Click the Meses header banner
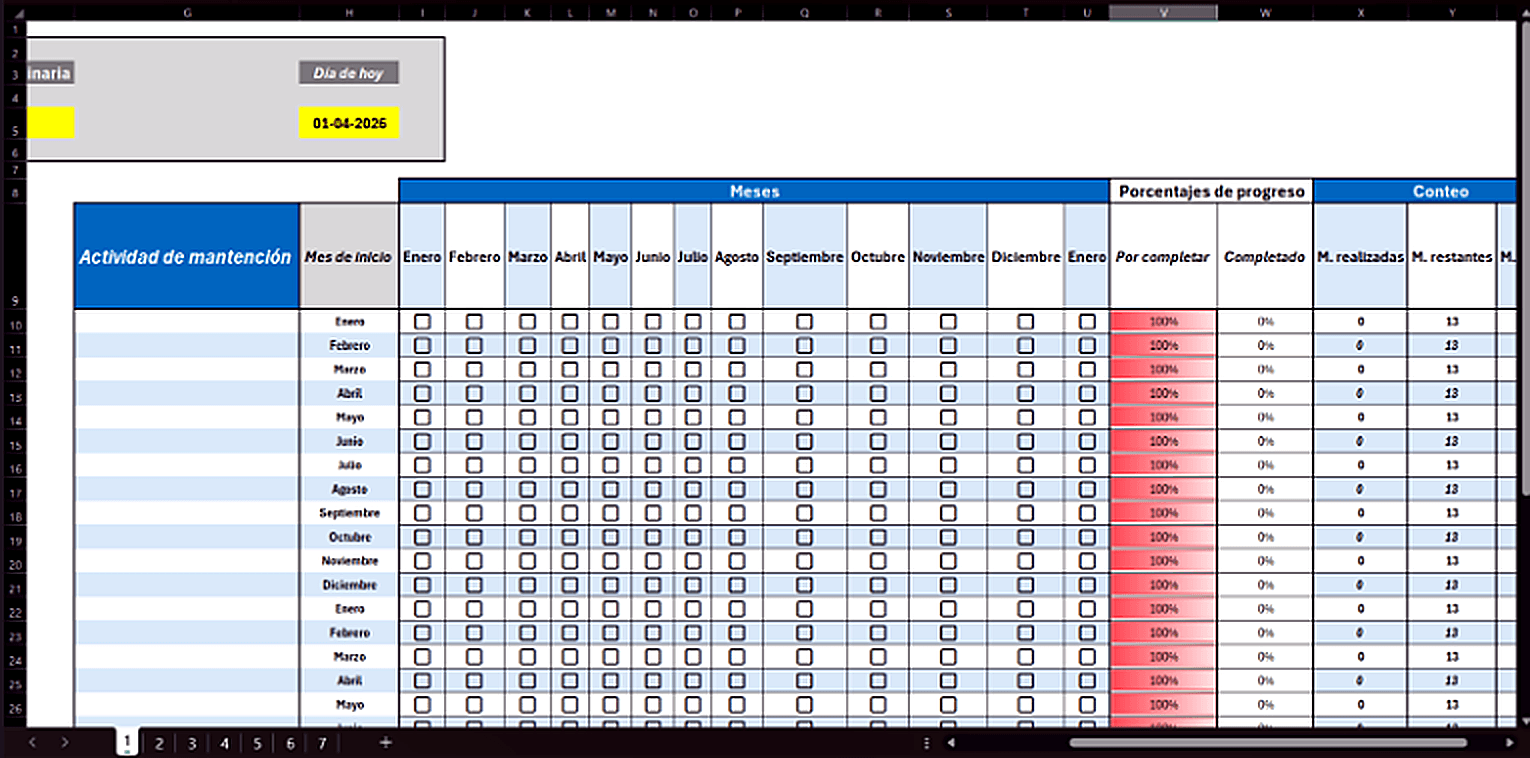Screen dimensions: 1530x758 pos(754,191)
